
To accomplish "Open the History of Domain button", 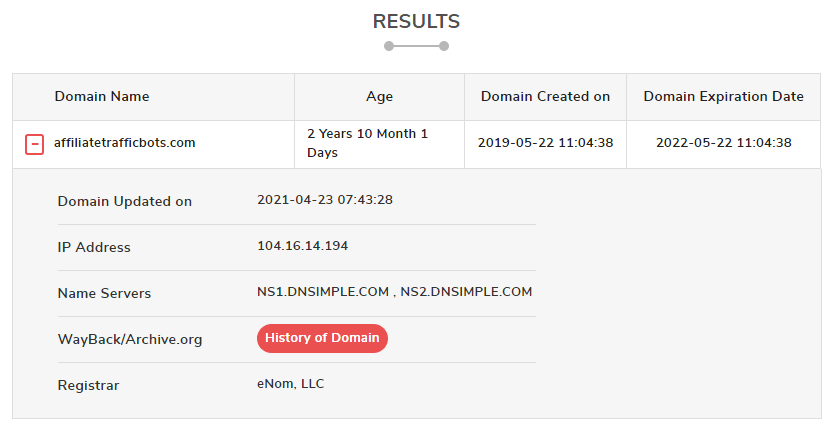I will click(322, 338).
